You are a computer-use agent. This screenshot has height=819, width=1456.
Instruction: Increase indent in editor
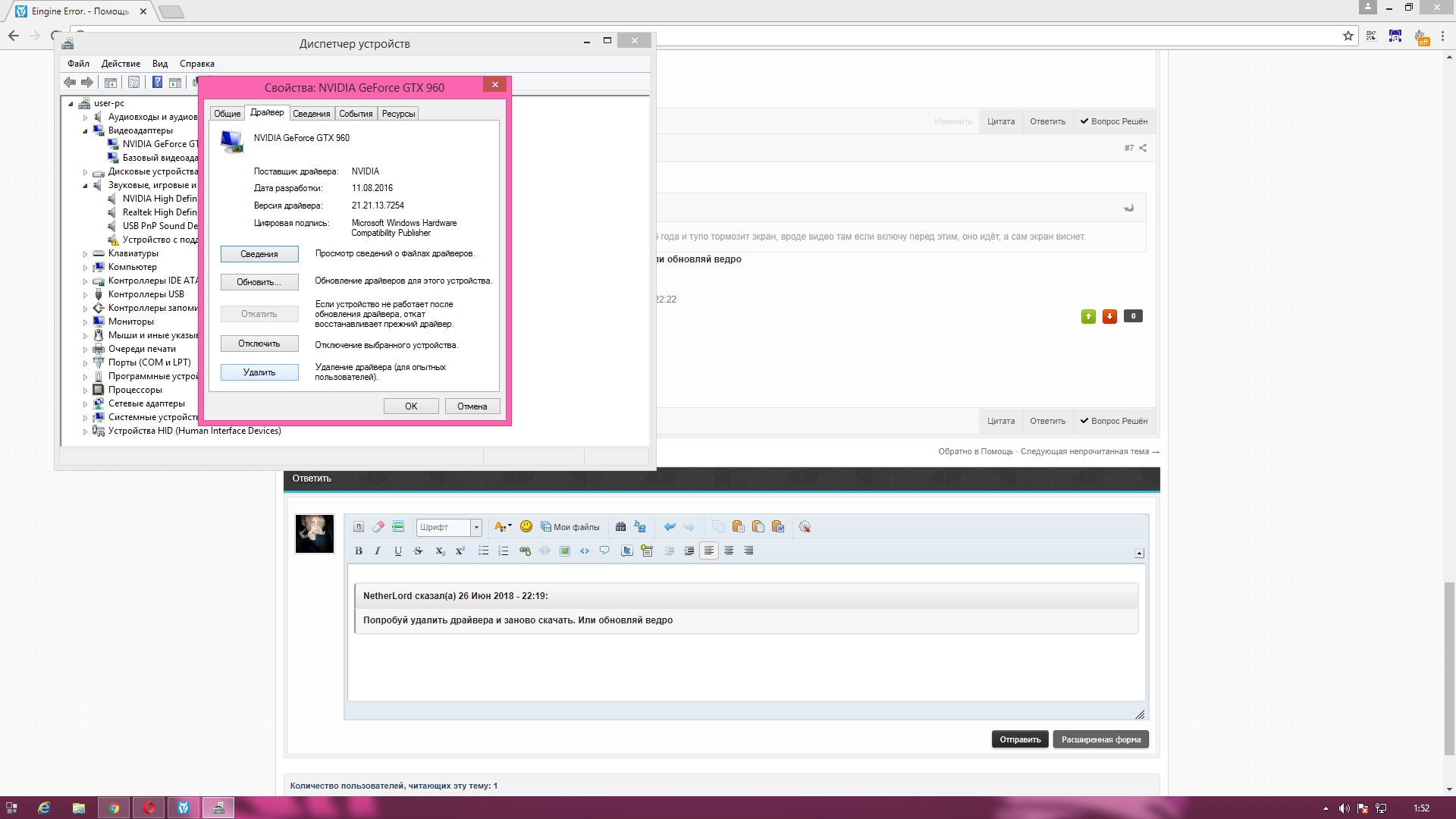click(x=689, y=551)
